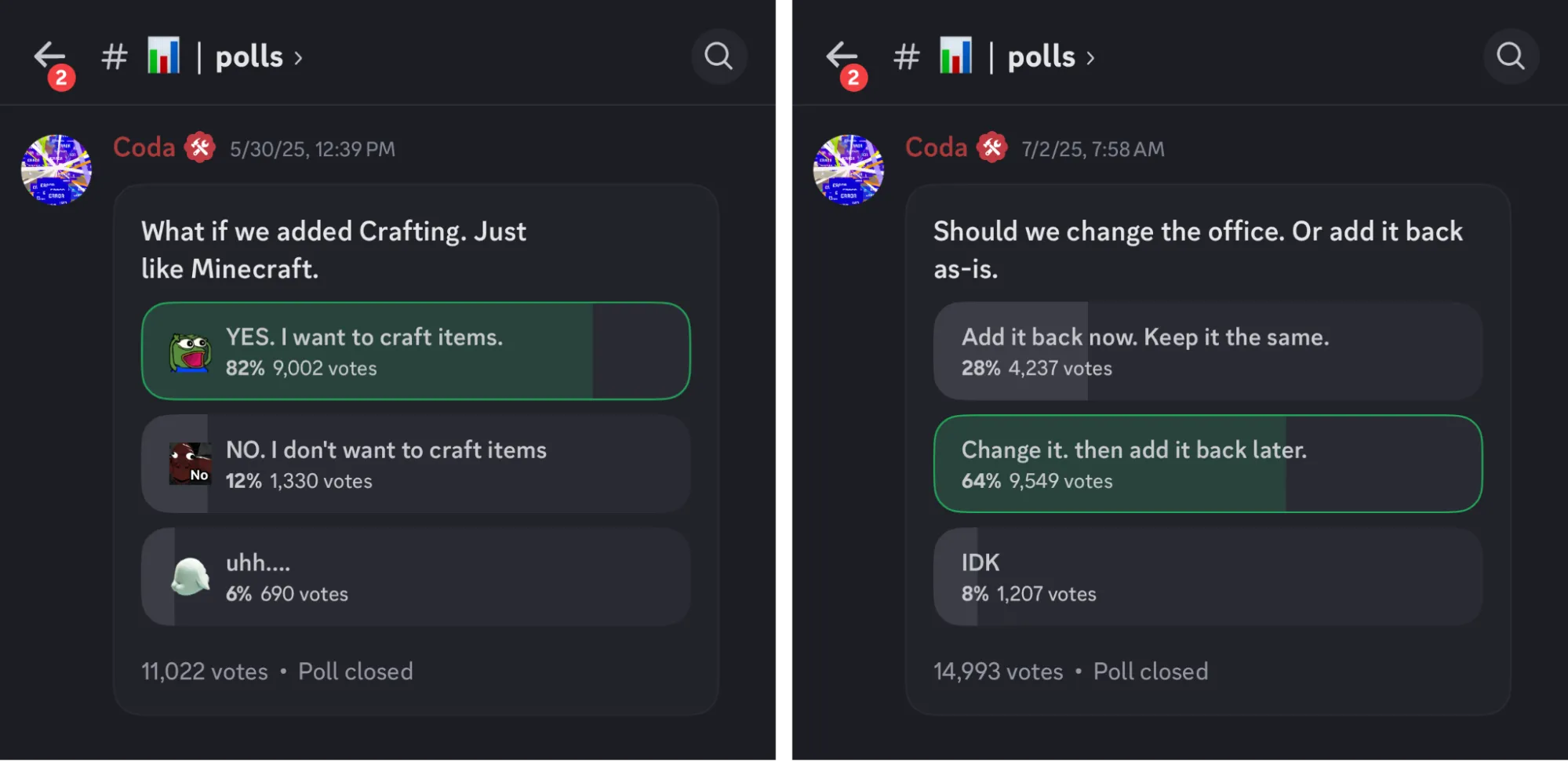Tap the polls channel name in right header
The width and height of the screenshot is (1568, 761).
1041,57
